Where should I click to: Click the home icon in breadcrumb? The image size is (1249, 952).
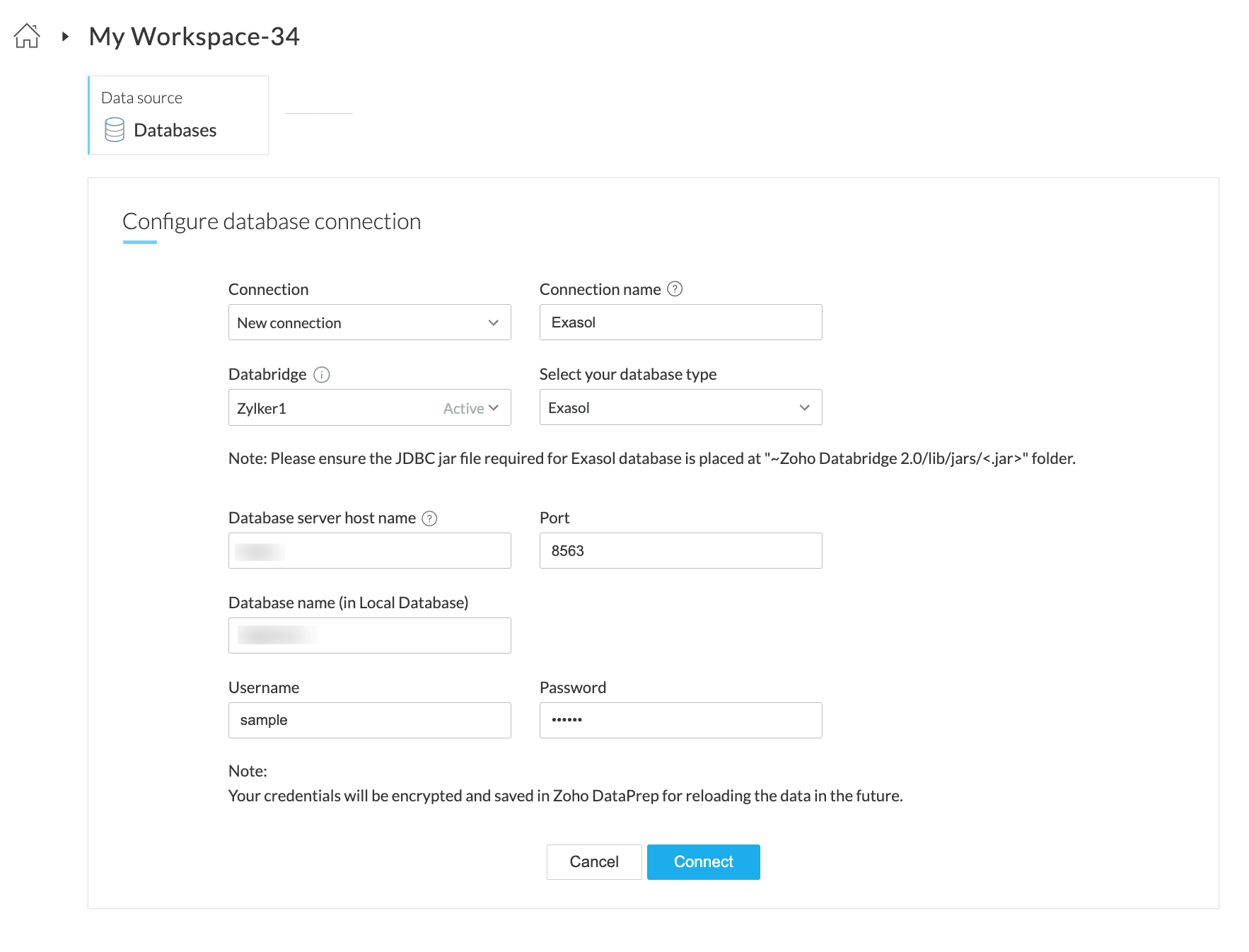27,36
